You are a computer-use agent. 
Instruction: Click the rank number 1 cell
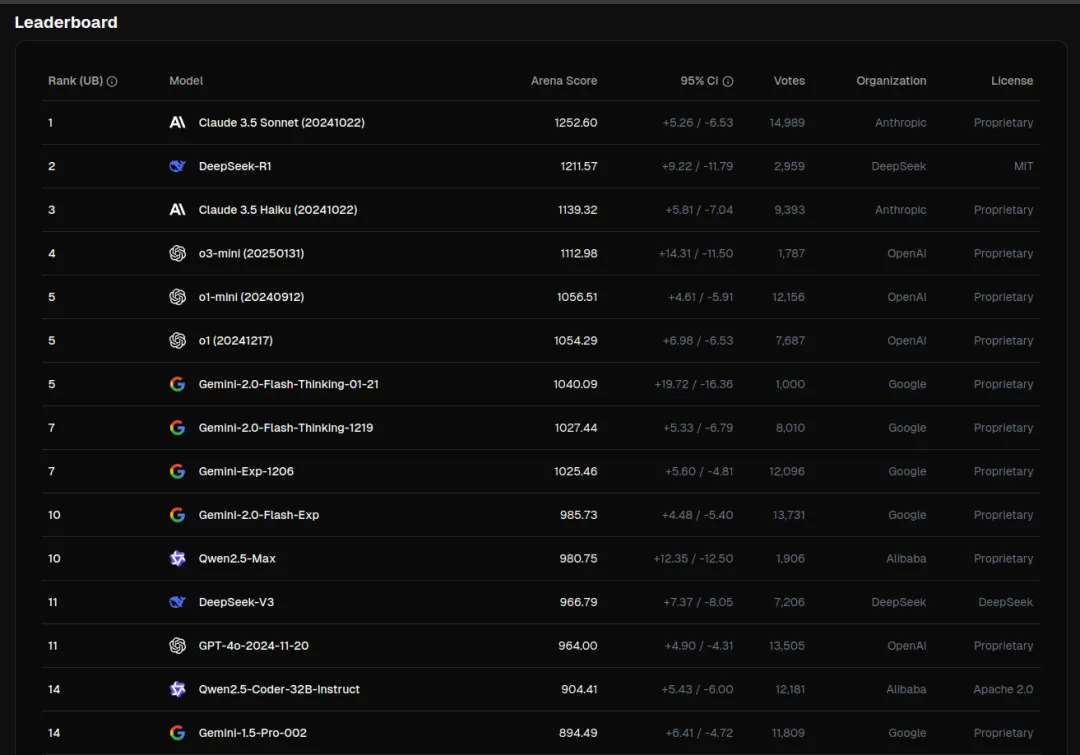[x=51, y=123]
